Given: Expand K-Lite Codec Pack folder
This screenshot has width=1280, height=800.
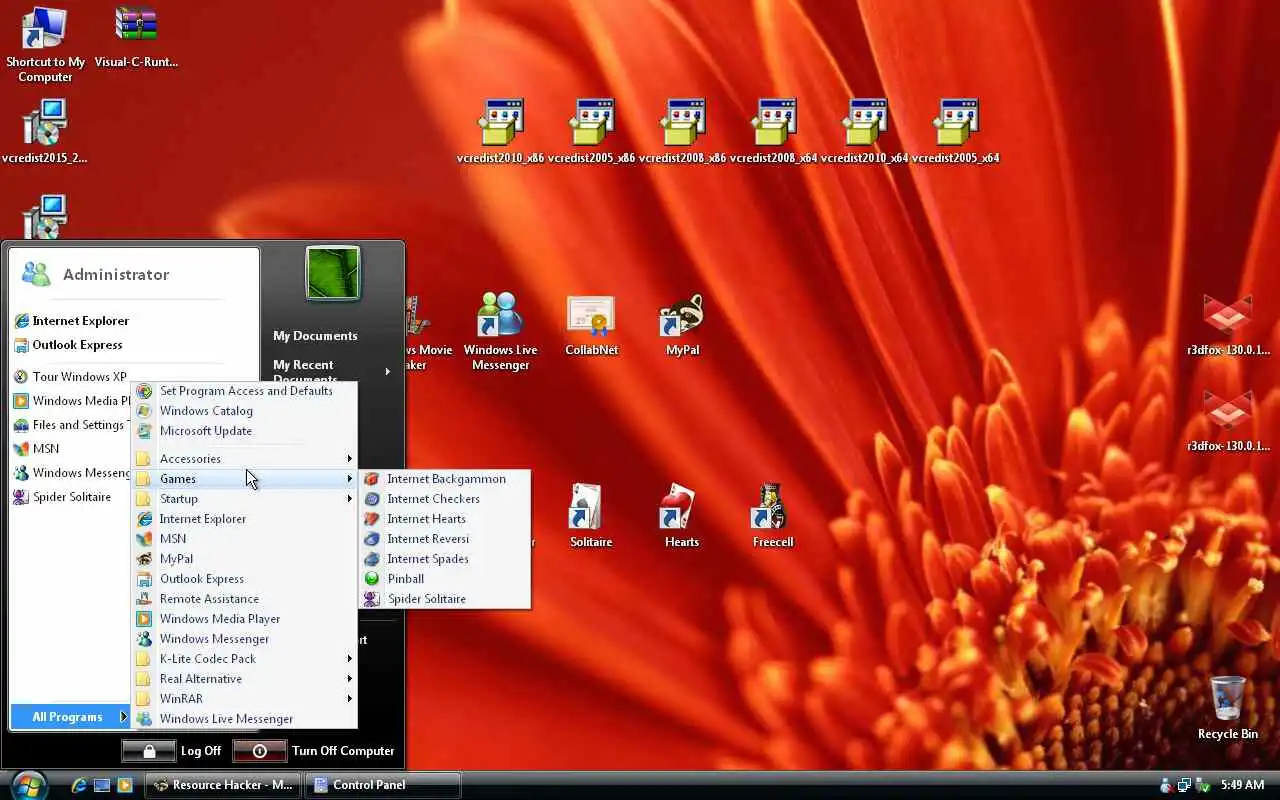Looking at the screenshot, I should click(x=245, y=659).
